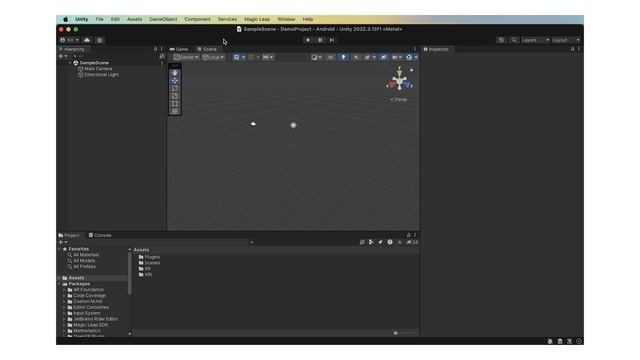Open the global search magnifier icon

point(514,40)
